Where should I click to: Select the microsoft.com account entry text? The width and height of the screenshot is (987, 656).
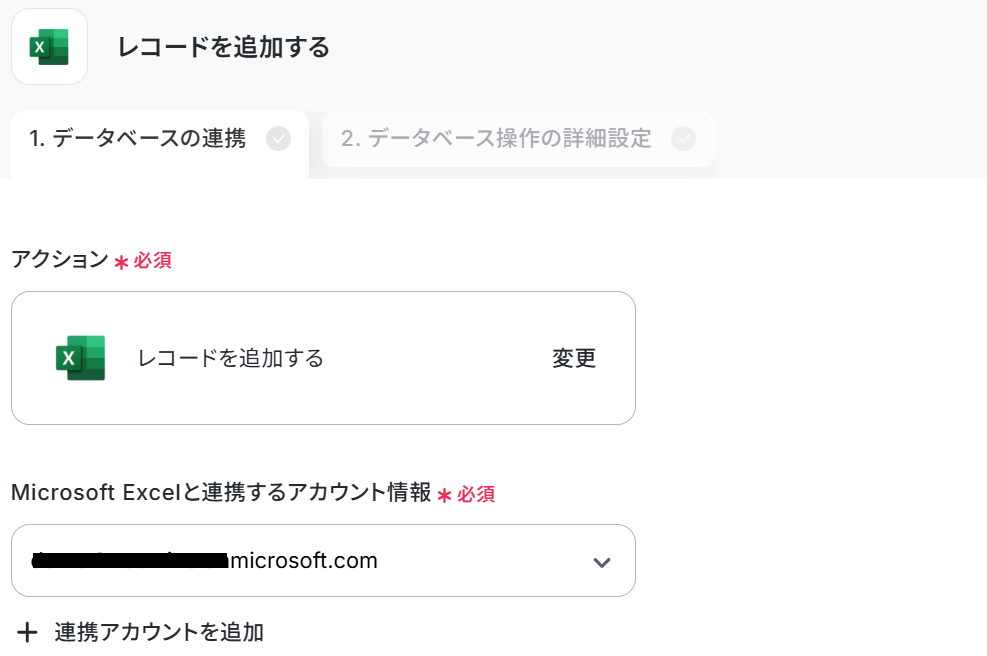(304, 561)
